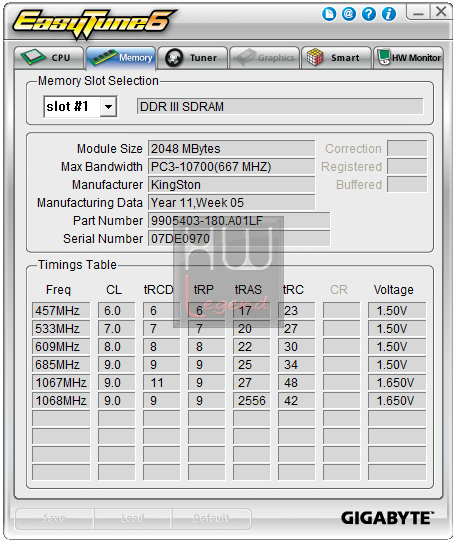
Task: Open the Graphics tab
Action: click(x=264, y=58)
